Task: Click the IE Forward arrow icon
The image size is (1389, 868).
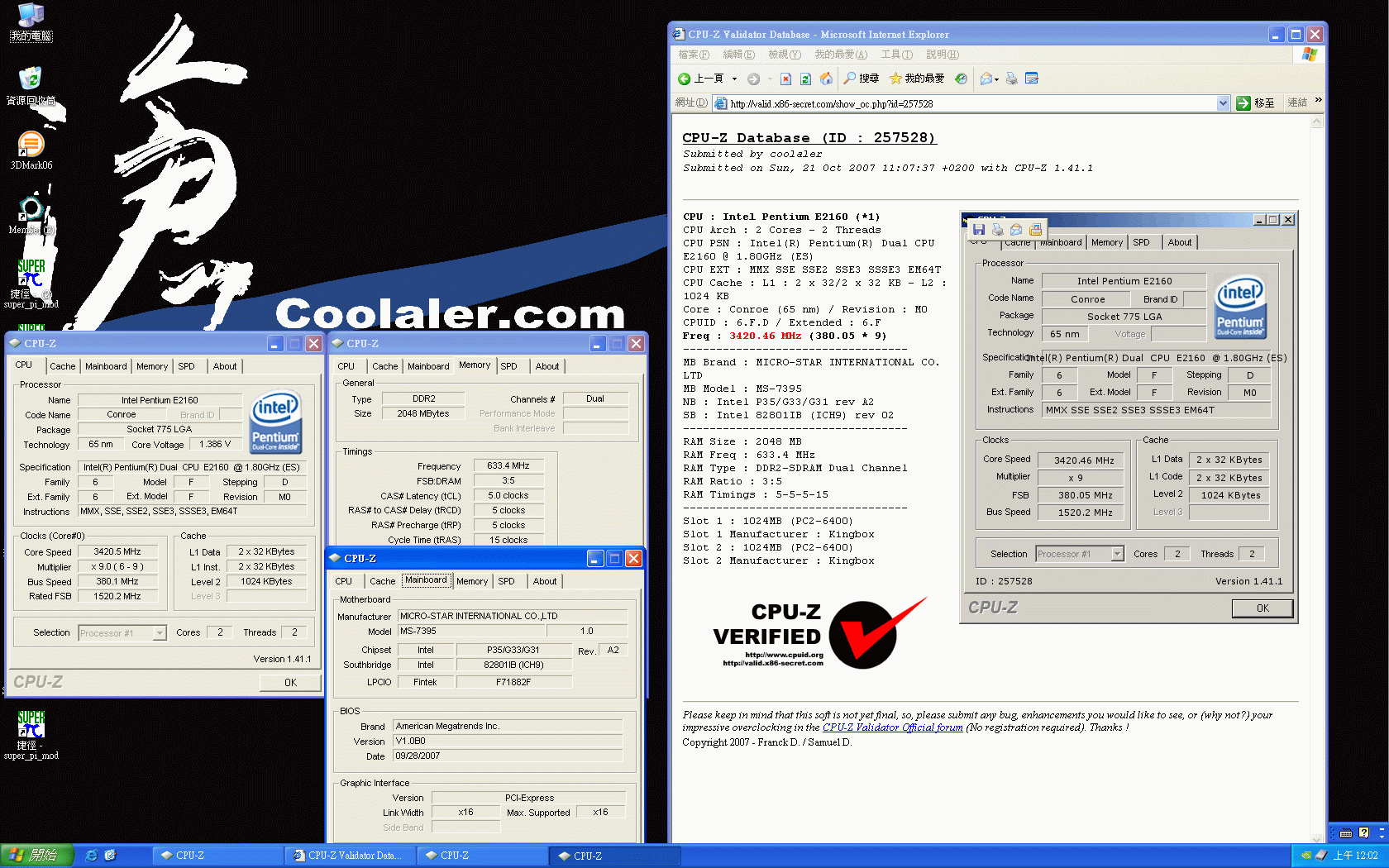Action: coord(753,79)
